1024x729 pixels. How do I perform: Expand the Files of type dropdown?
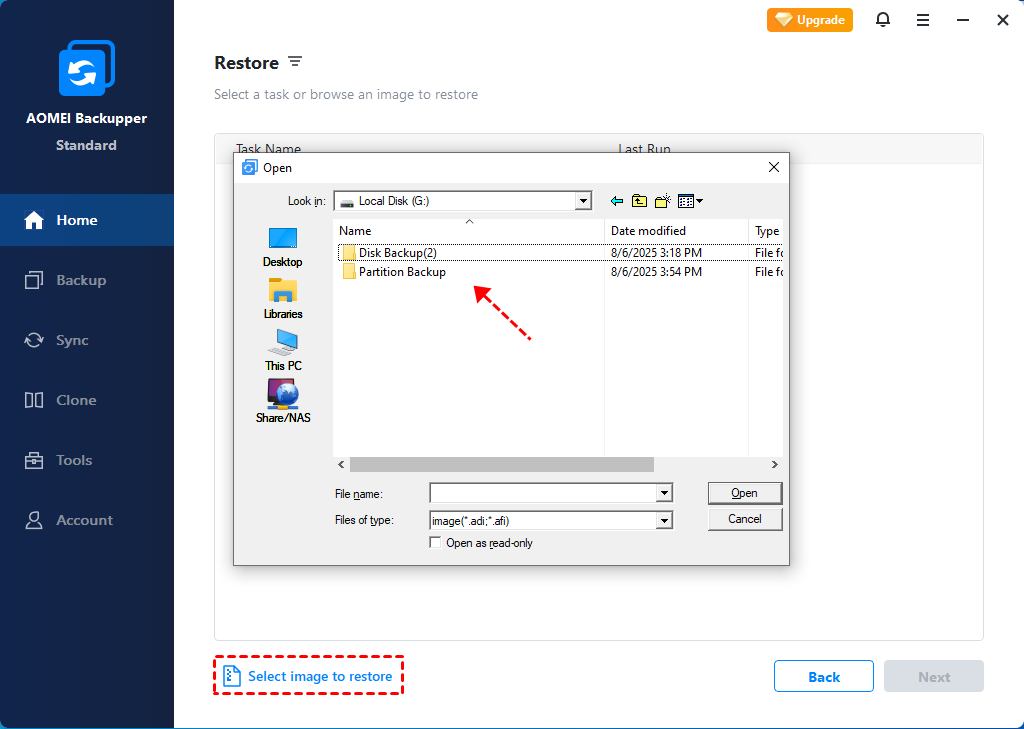(664, 521)
